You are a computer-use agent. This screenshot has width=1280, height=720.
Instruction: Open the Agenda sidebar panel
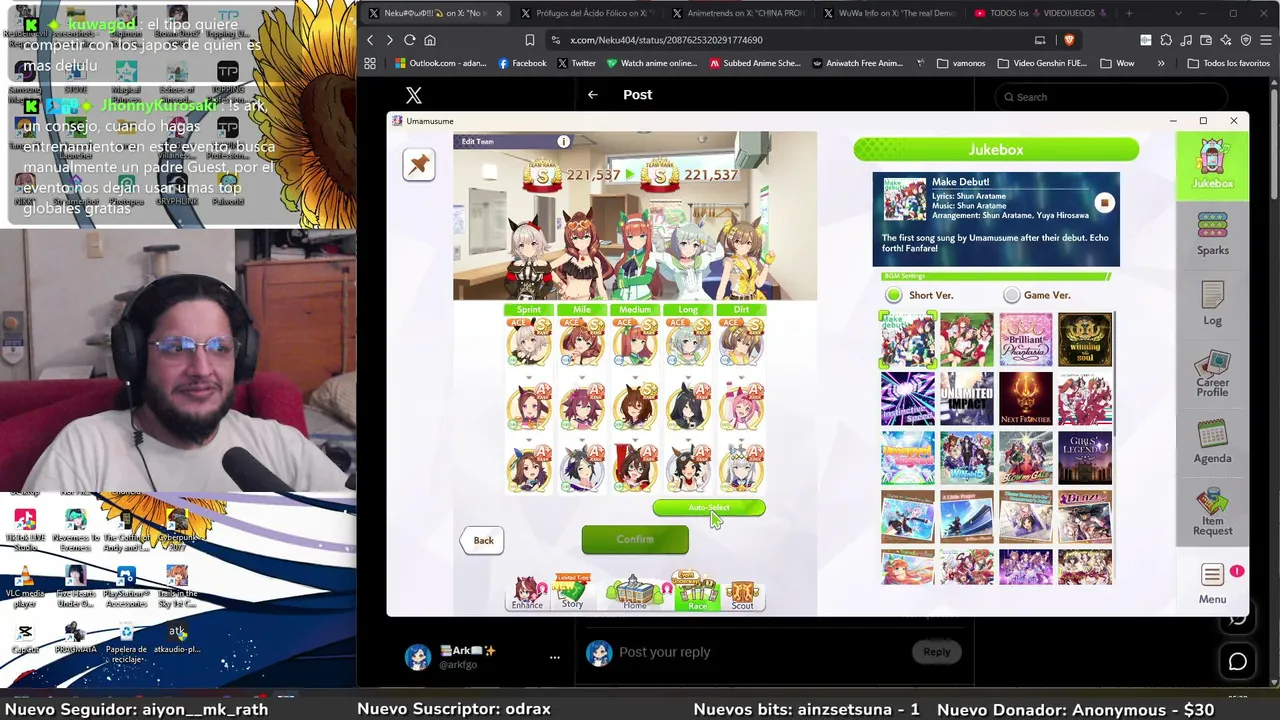[x=1212, y=442]
